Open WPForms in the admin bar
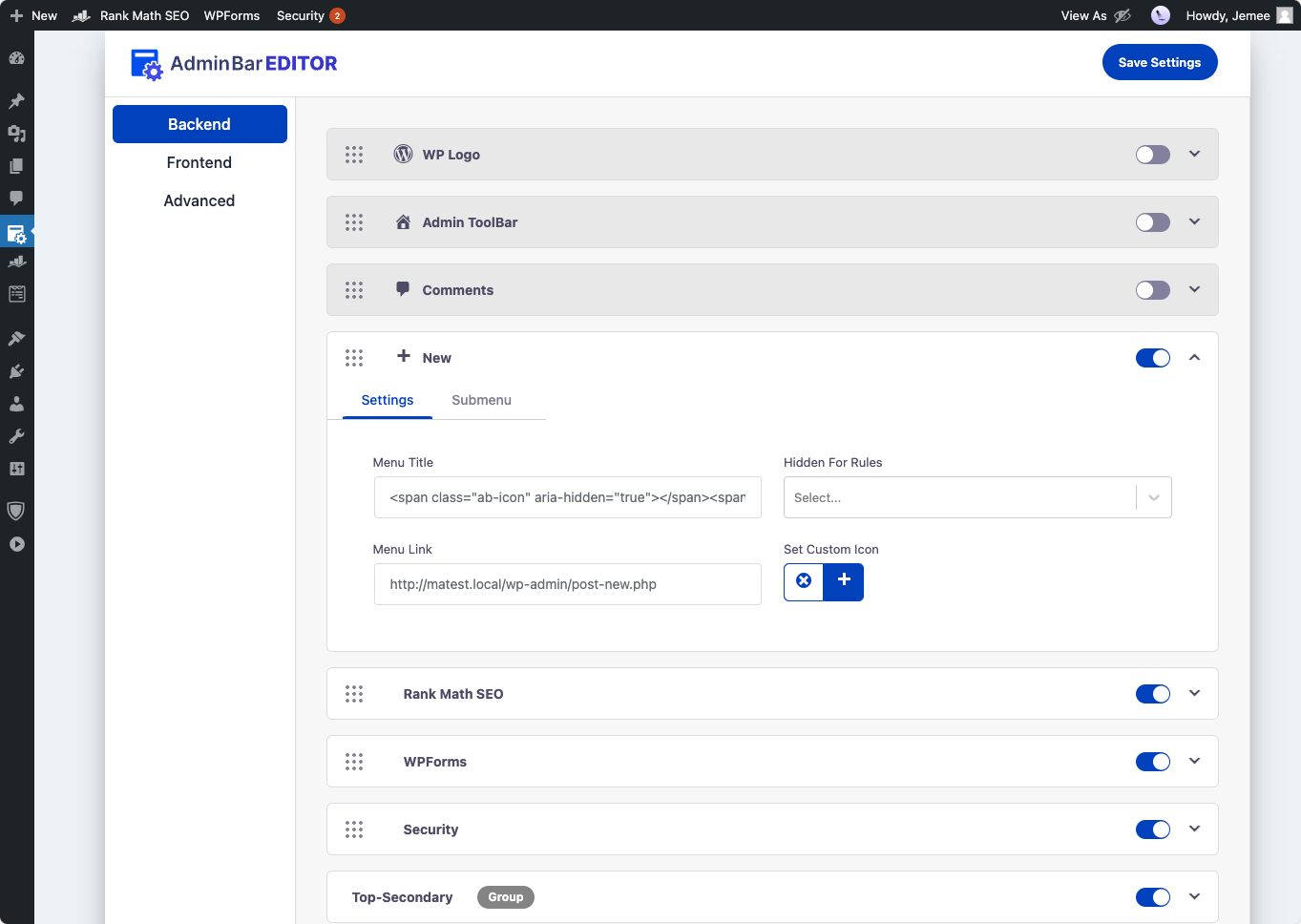Image resolution: width=1301 pixels, height=924 pixels. point(232,15)
